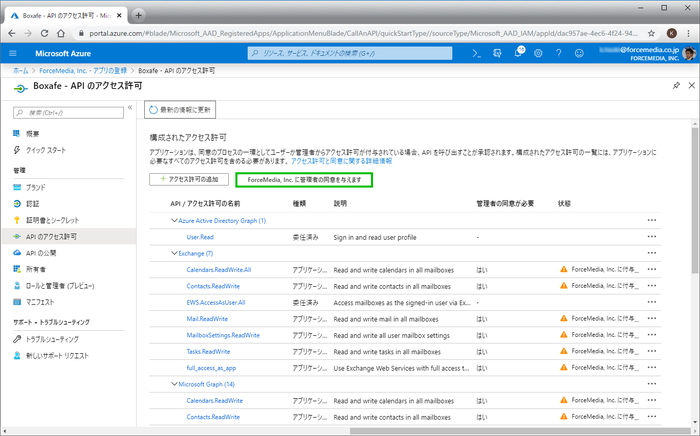Open Azure Active Directory Graph (1) link
Viewport: 700px width, 436px height.
click(222, 220)
